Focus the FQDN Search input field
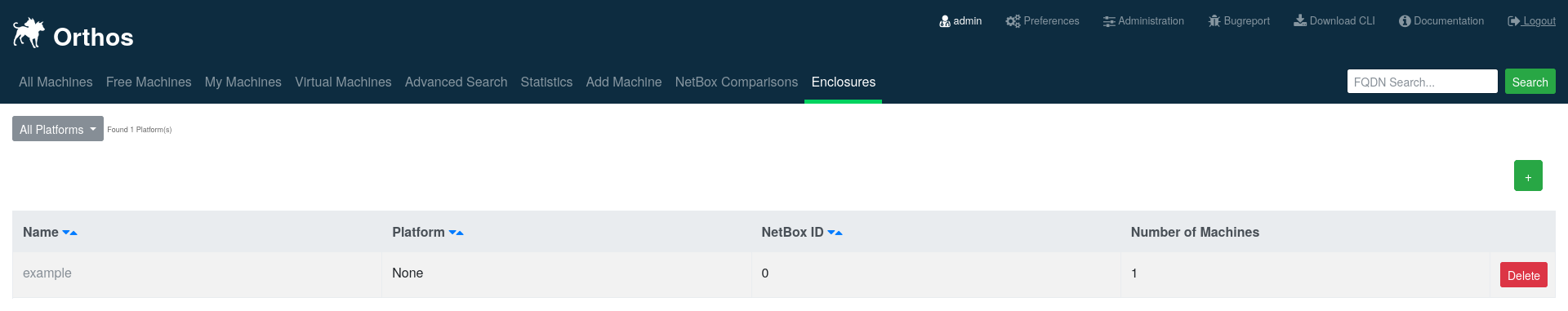Screen dimensions: 1568x311 [1422, 82]
